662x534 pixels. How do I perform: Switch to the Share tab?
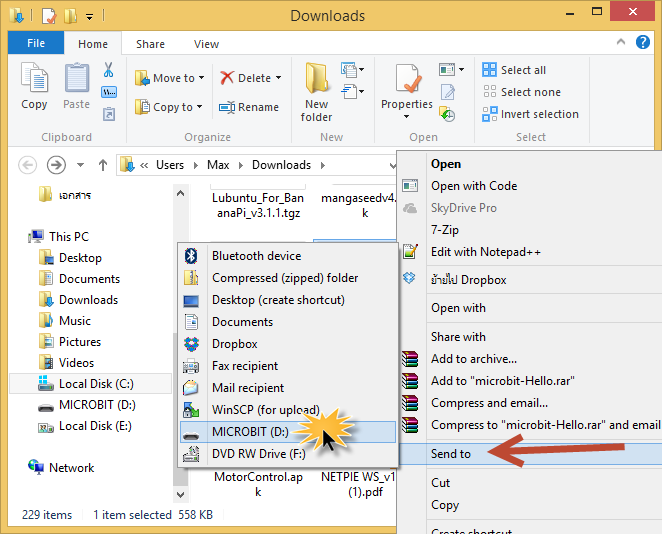pyautogui.click(x=150, y=44)
